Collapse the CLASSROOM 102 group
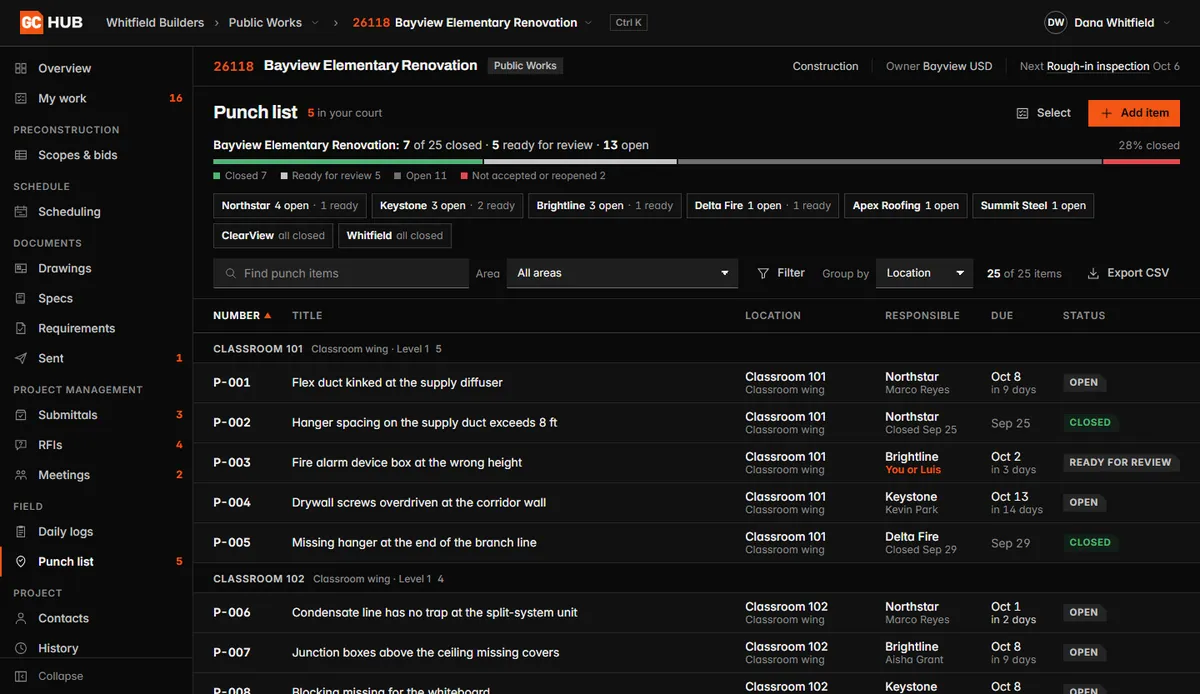Screen dimensions: 1200x694 (x=696, y=579)
